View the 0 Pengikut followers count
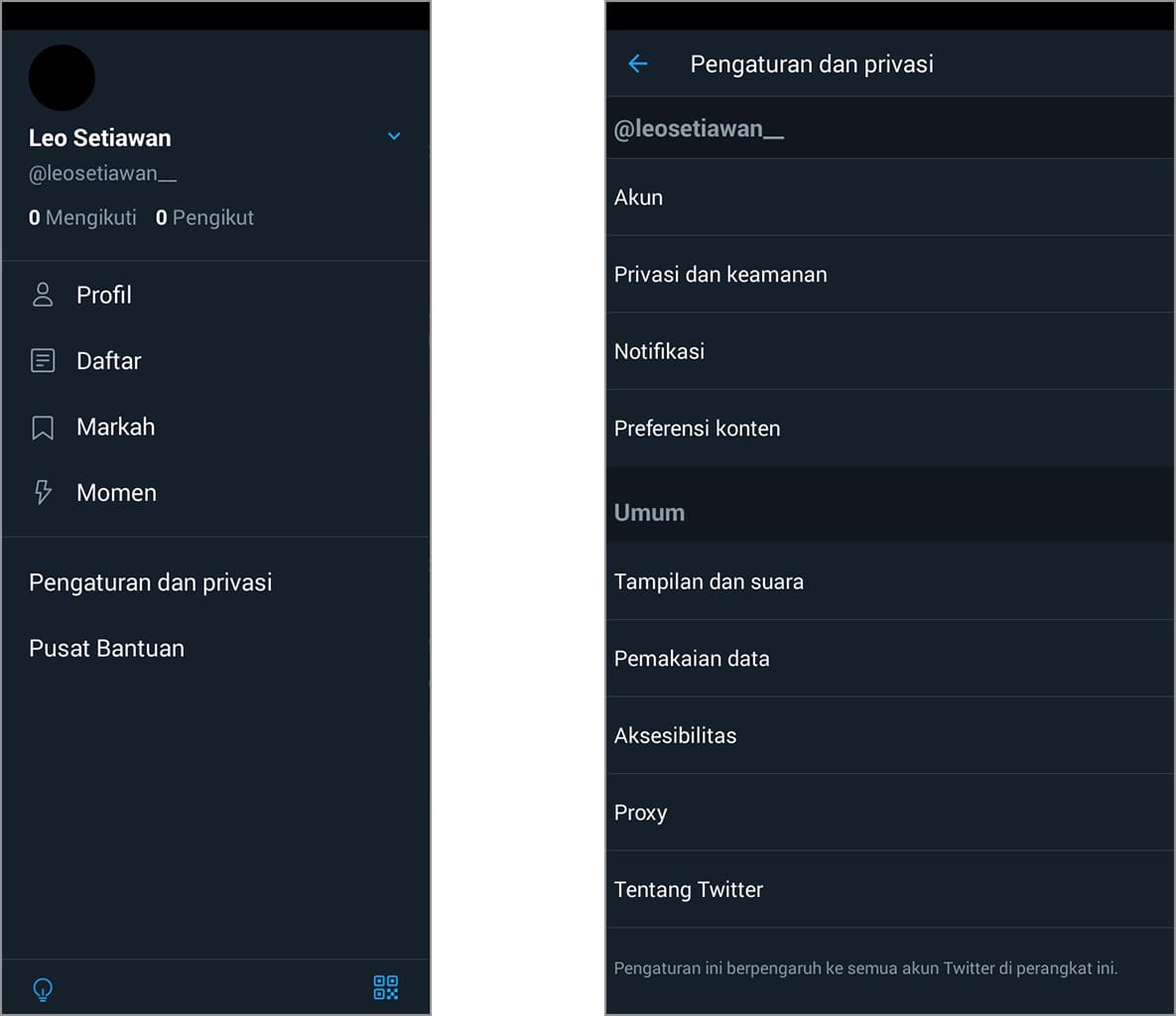 [204, 218]
